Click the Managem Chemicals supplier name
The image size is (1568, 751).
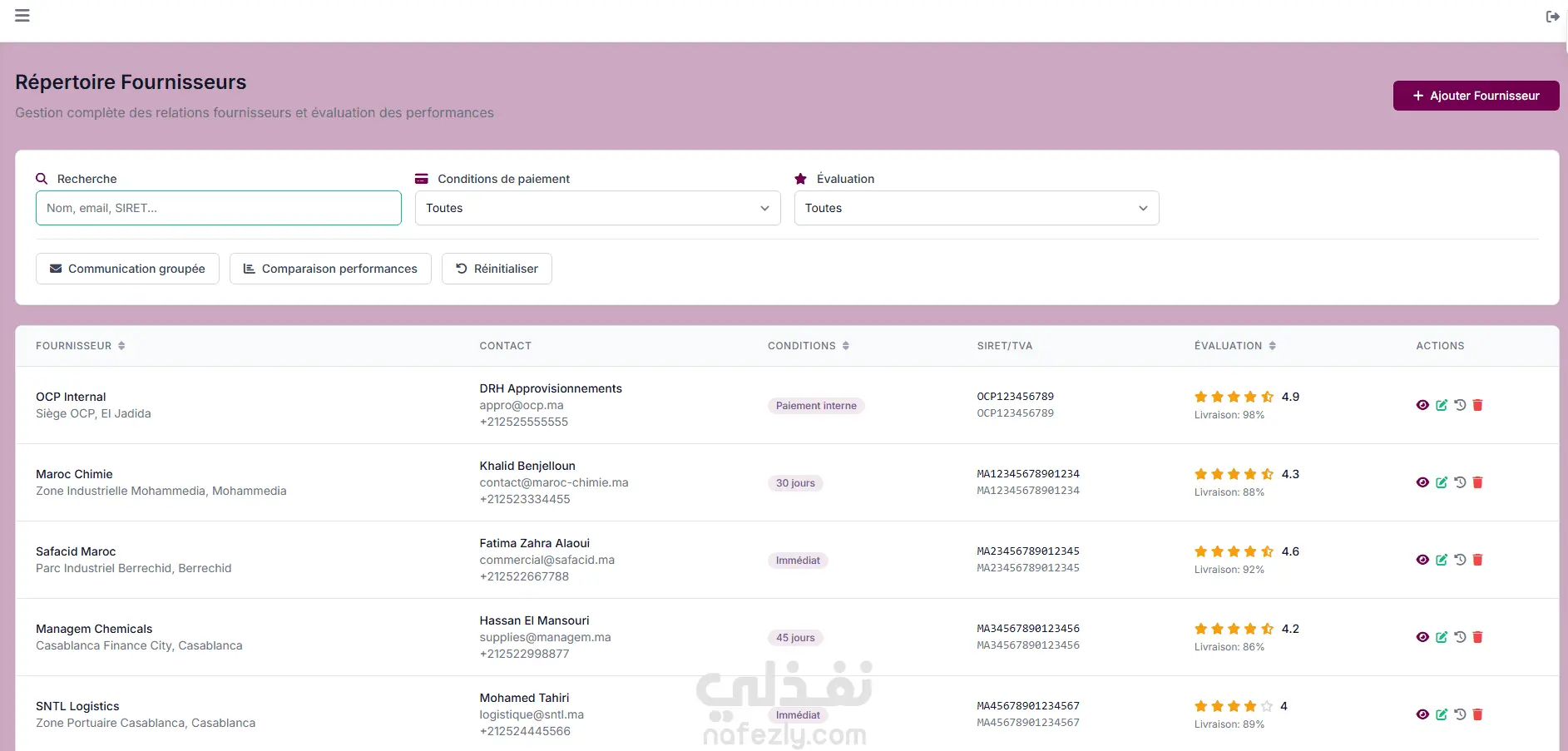tap(94, 629)
